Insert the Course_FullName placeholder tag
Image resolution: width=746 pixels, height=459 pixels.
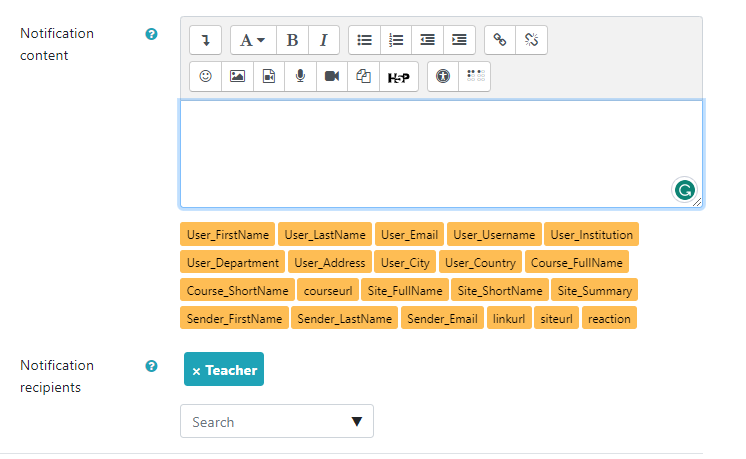pos(576,263)
